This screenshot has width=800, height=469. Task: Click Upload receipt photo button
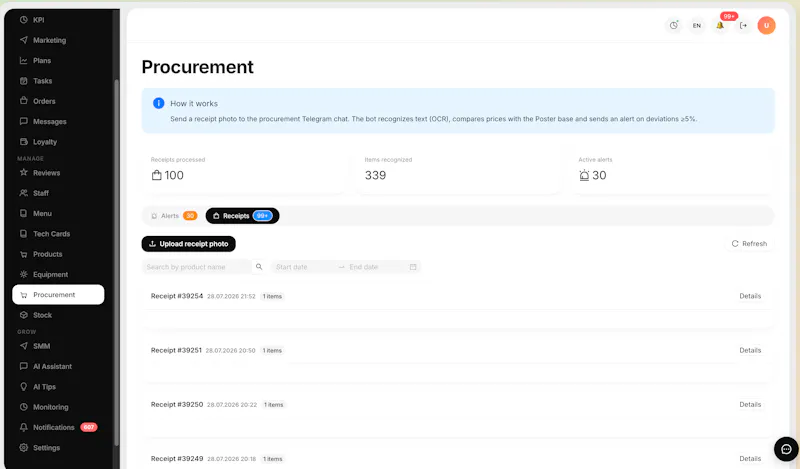click(x=189, y=244)
